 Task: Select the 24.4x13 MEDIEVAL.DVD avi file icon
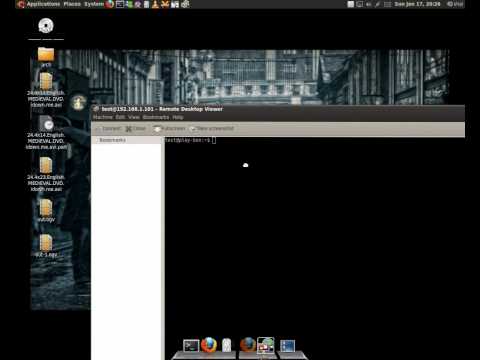pos(46,82)
